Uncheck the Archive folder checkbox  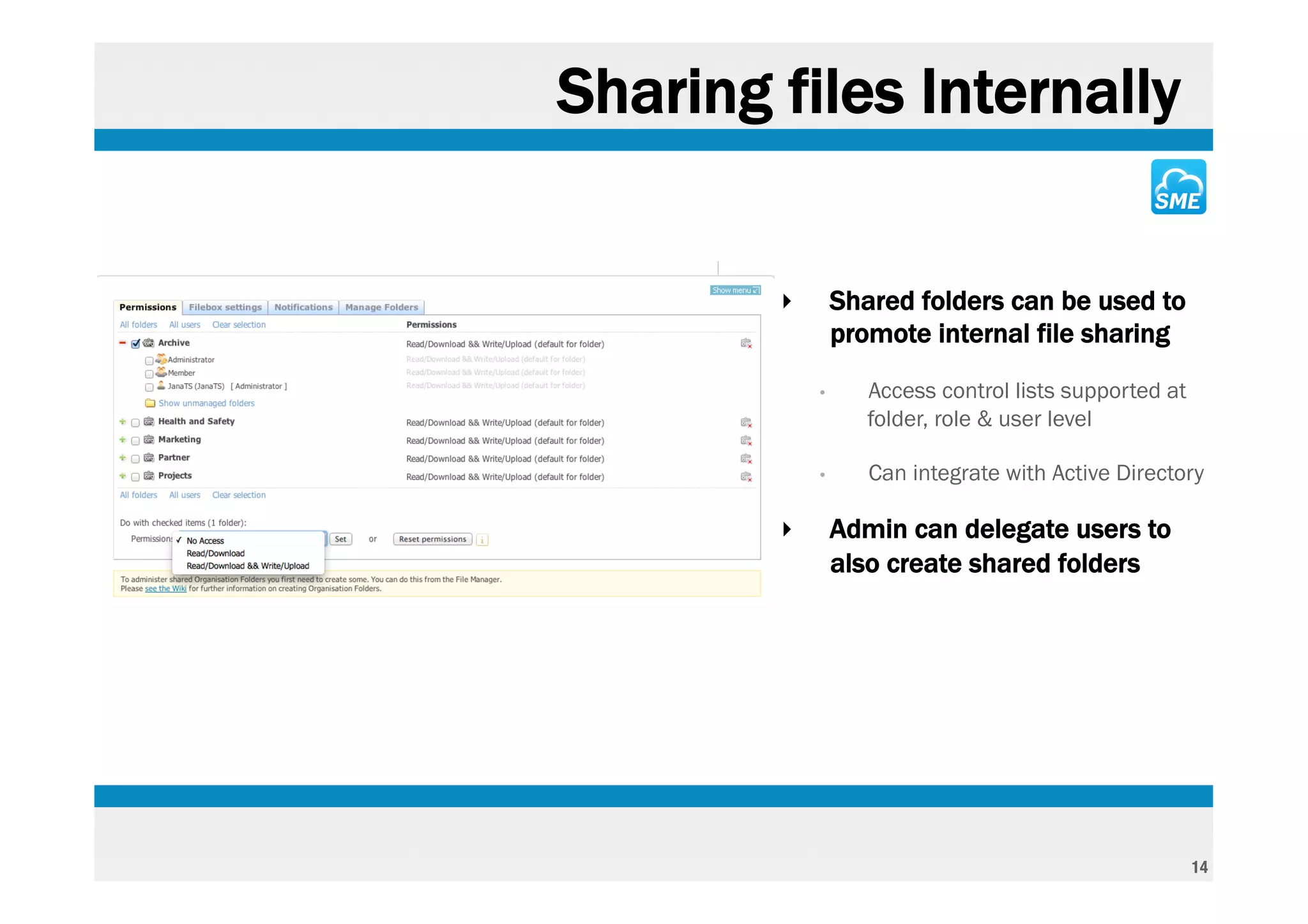(135, 344)
